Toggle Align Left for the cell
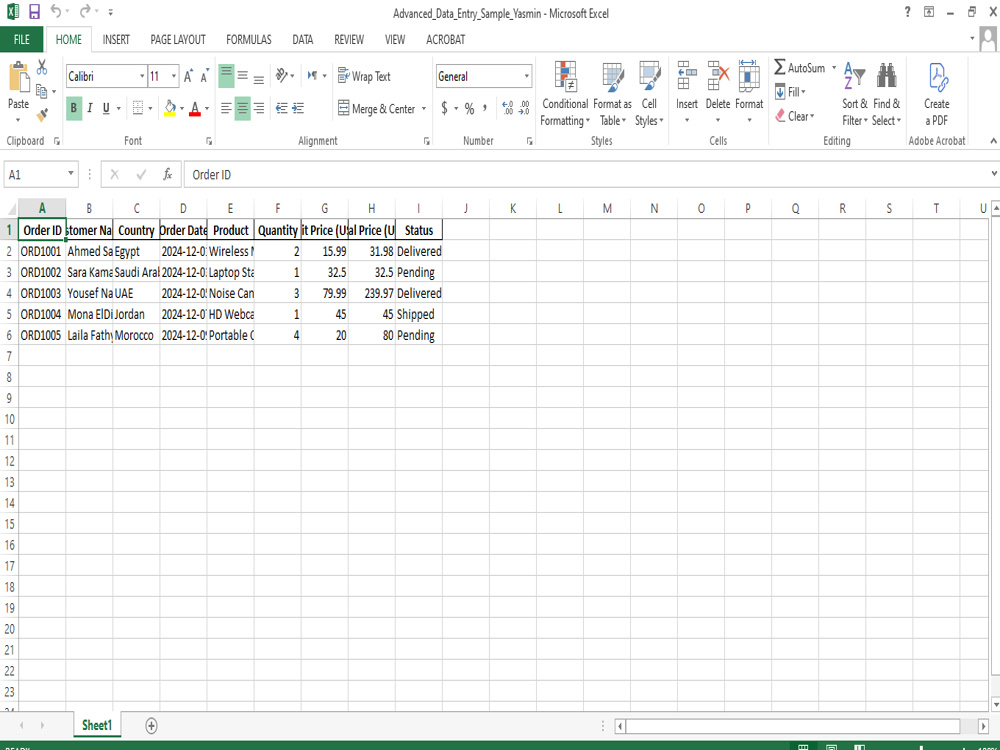This screenshot has height=750, width=1000. tap(226, 108)
